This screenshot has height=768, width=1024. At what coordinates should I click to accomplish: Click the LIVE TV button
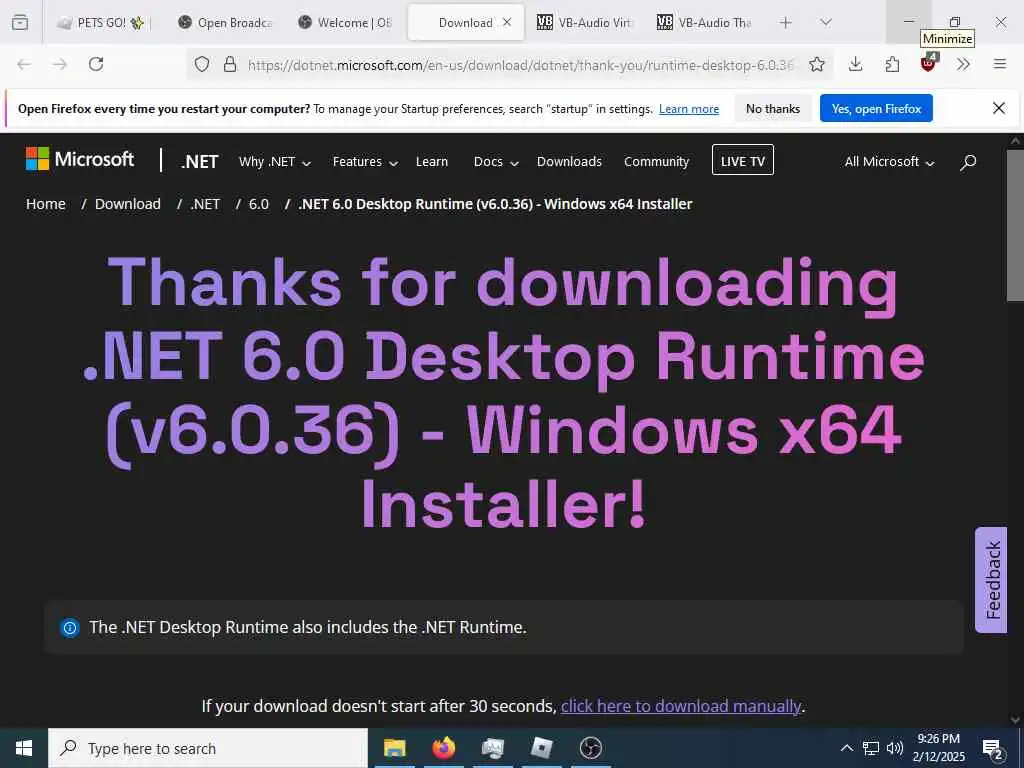click(743, 161)
